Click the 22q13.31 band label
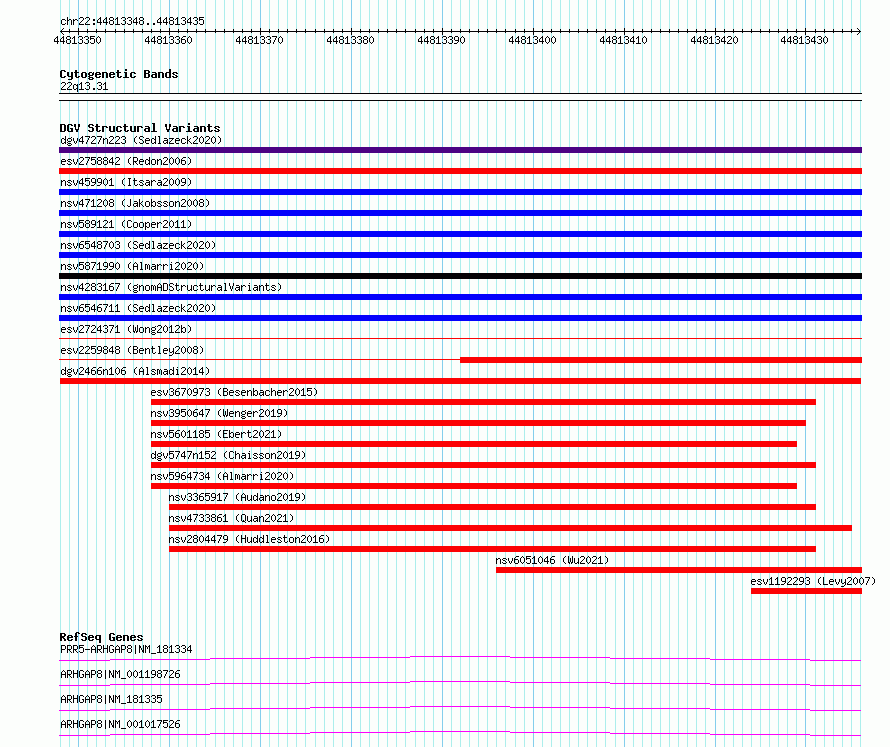 [x=84, y=86]
